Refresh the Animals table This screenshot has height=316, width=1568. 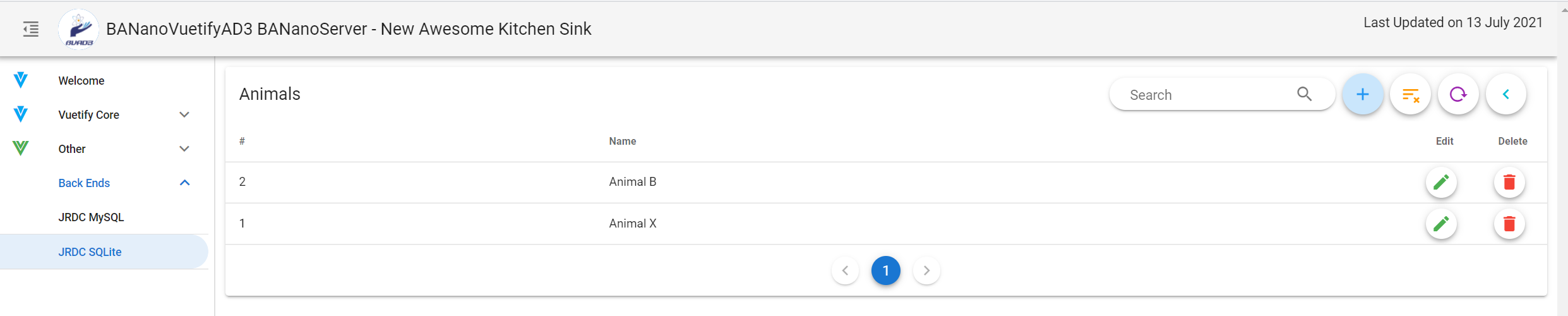point(1458,94)
